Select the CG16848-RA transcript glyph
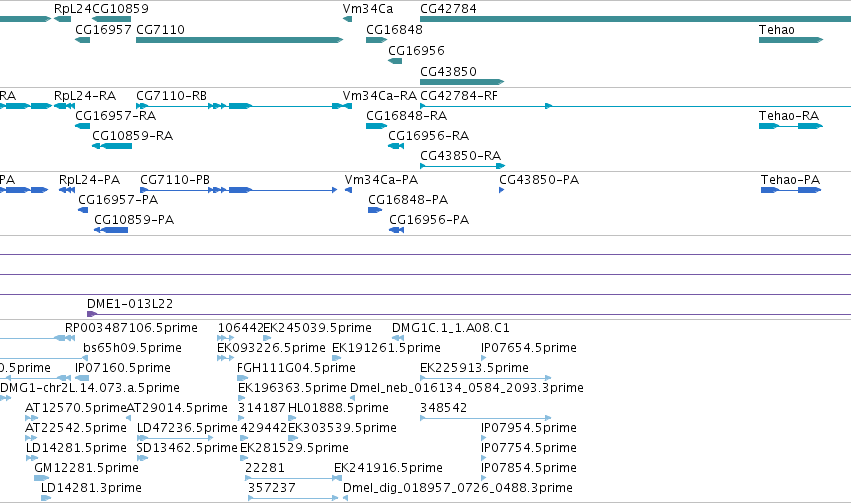Screen dimensions: 851x503 377,126
